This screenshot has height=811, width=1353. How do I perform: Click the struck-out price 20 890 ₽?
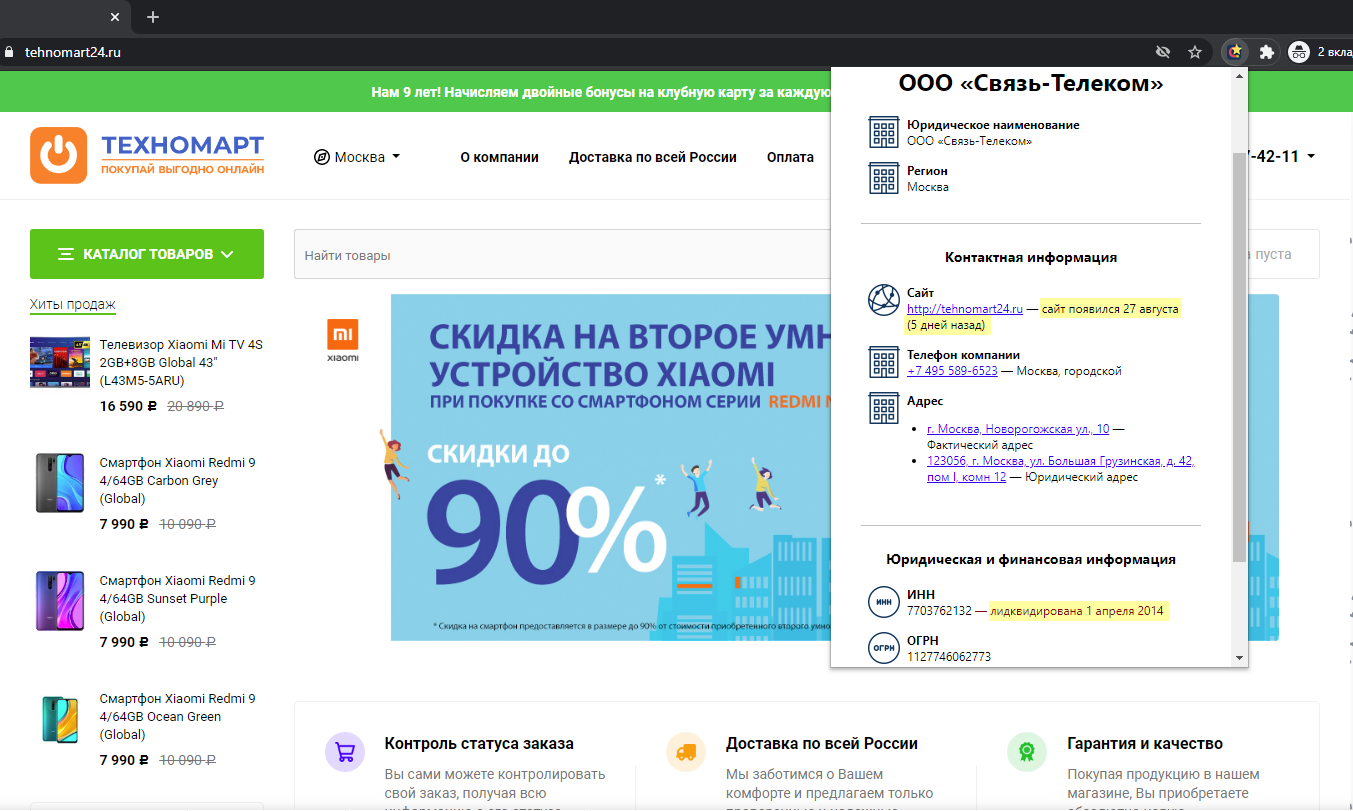[x=195, y=407]
